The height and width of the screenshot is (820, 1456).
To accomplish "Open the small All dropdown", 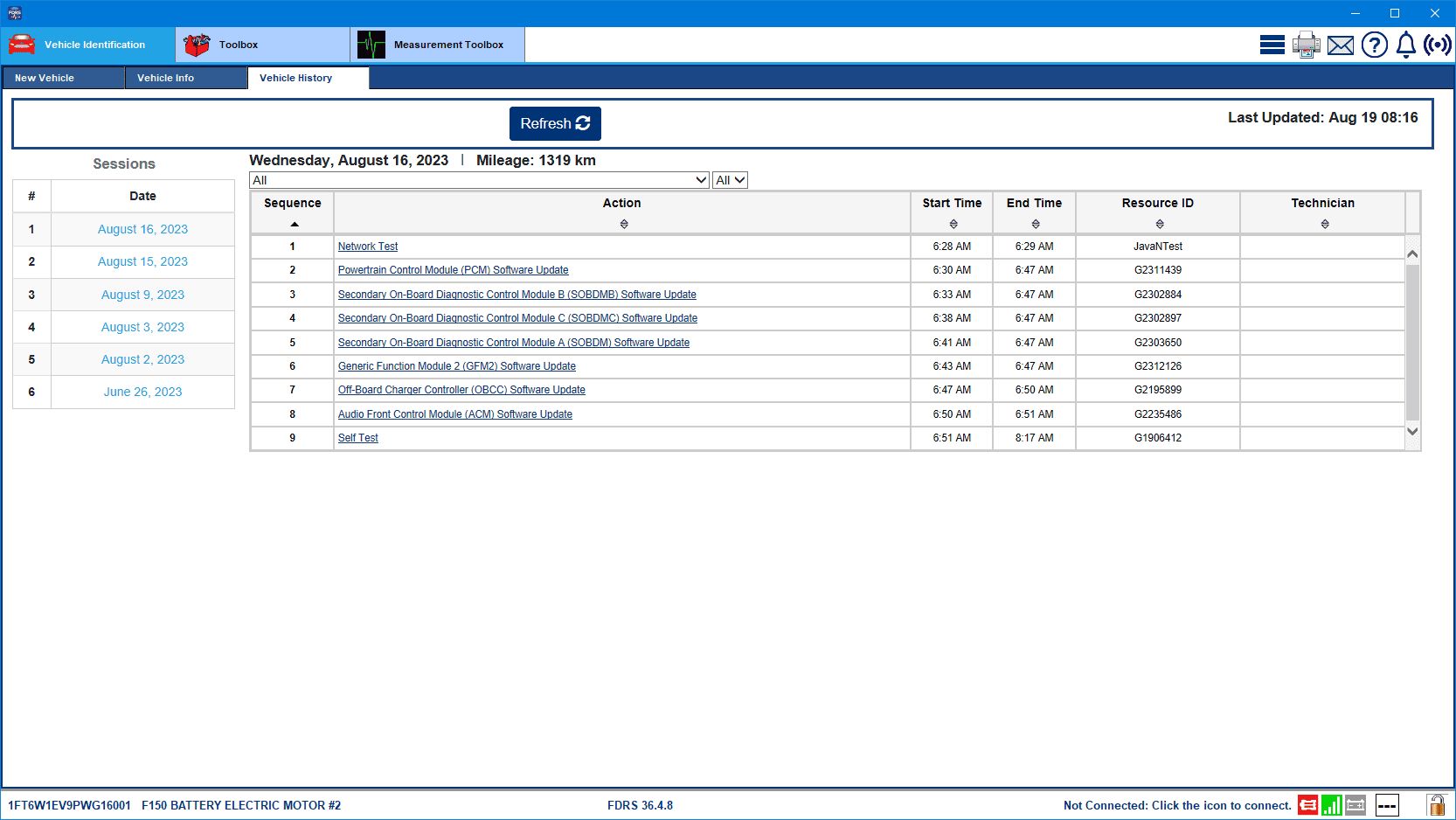I will [x=730, y=180].
